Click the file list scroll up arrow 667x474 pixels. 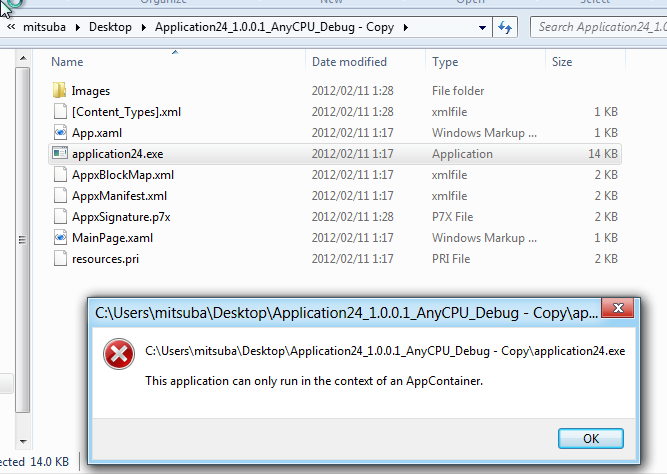[23, 58]
